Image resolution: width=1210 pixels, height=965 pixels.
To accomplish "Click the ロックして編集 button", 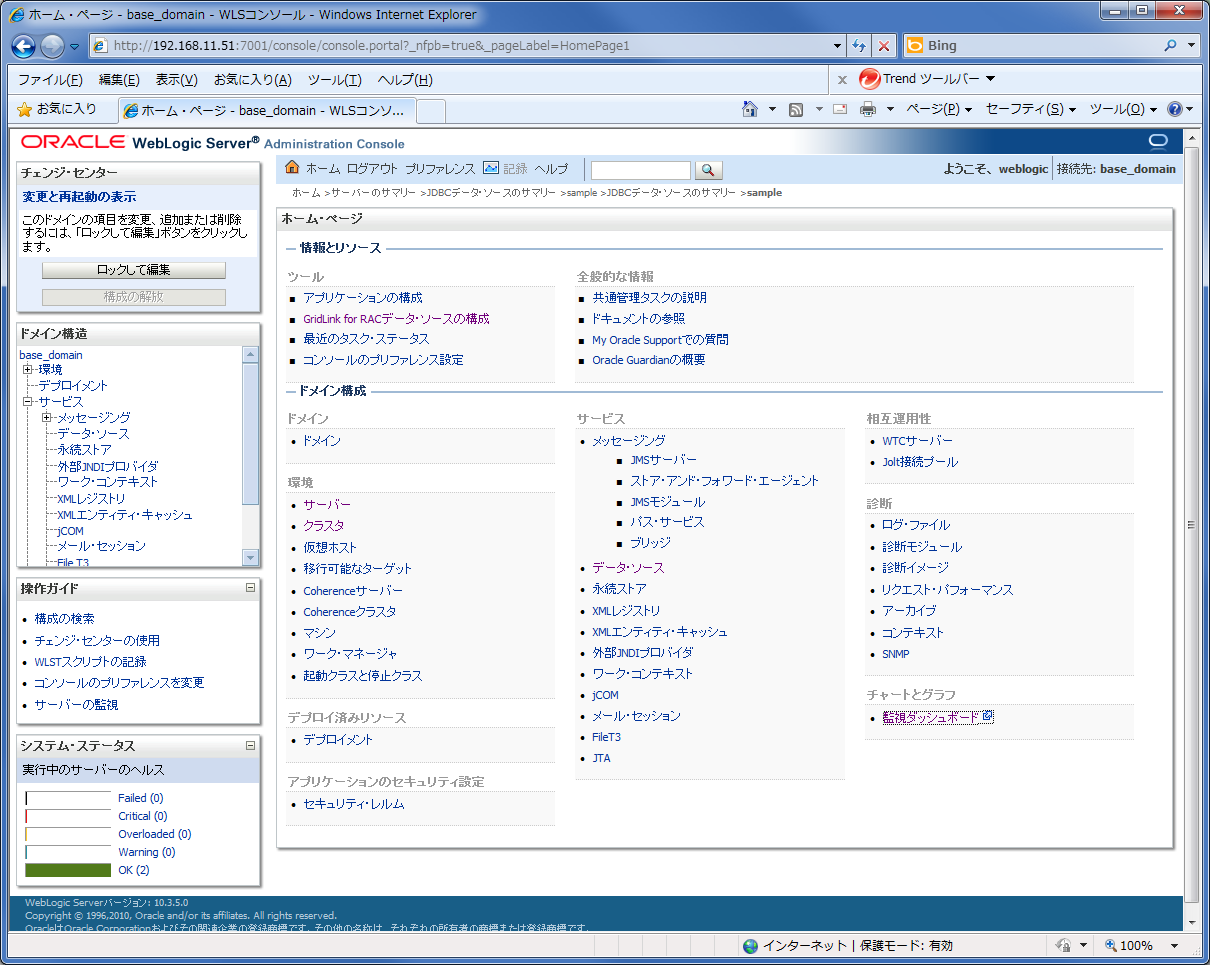I will tap(134, 270).
